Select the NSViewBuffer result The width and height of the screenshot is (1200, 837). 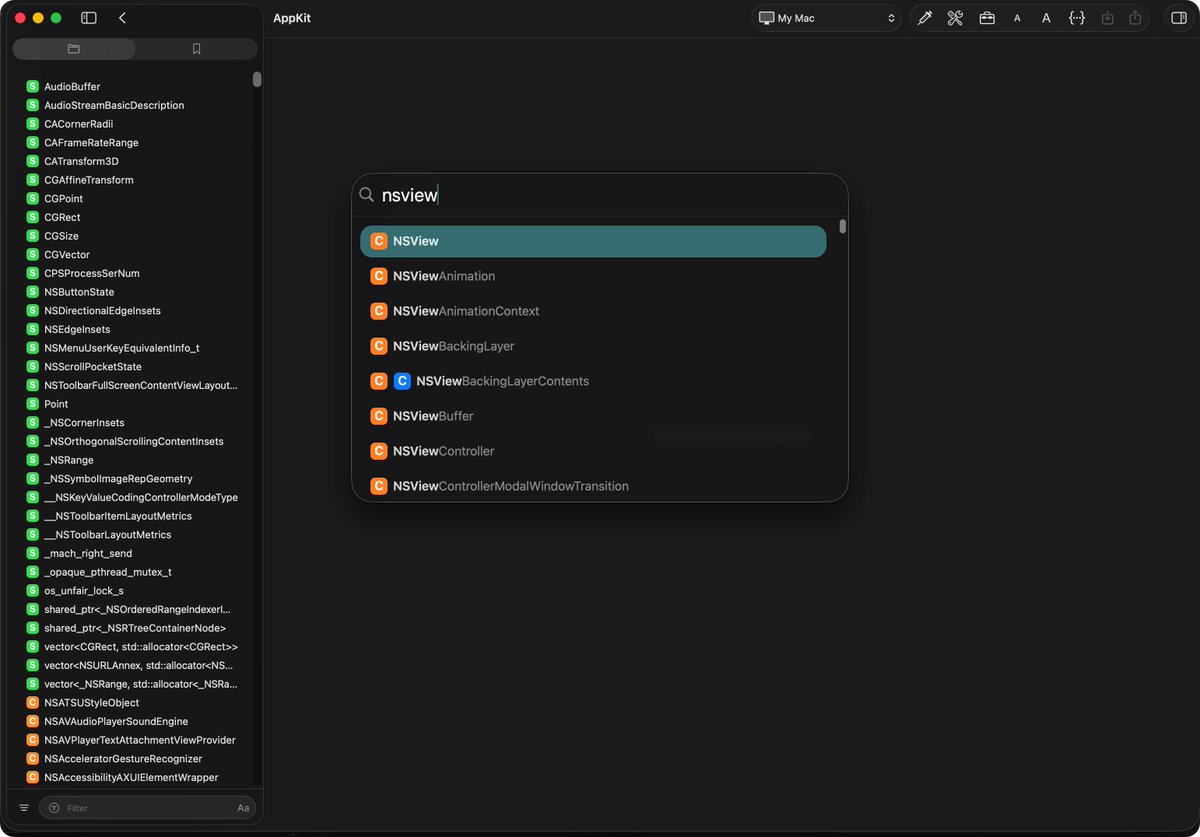(593, 416)
